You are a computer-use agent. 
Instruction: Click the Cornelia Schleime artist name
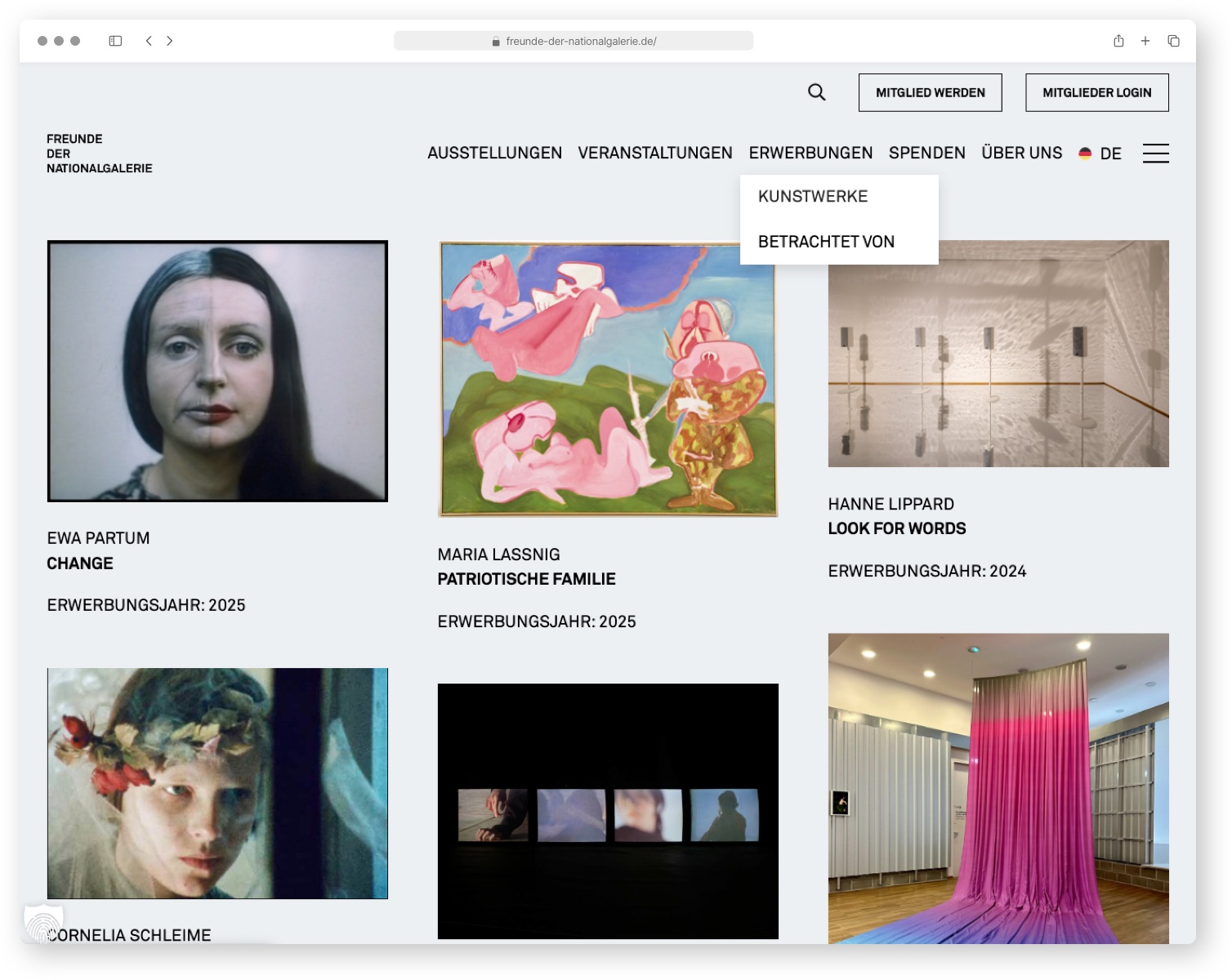pyautogui.click(x=129, y=935)
